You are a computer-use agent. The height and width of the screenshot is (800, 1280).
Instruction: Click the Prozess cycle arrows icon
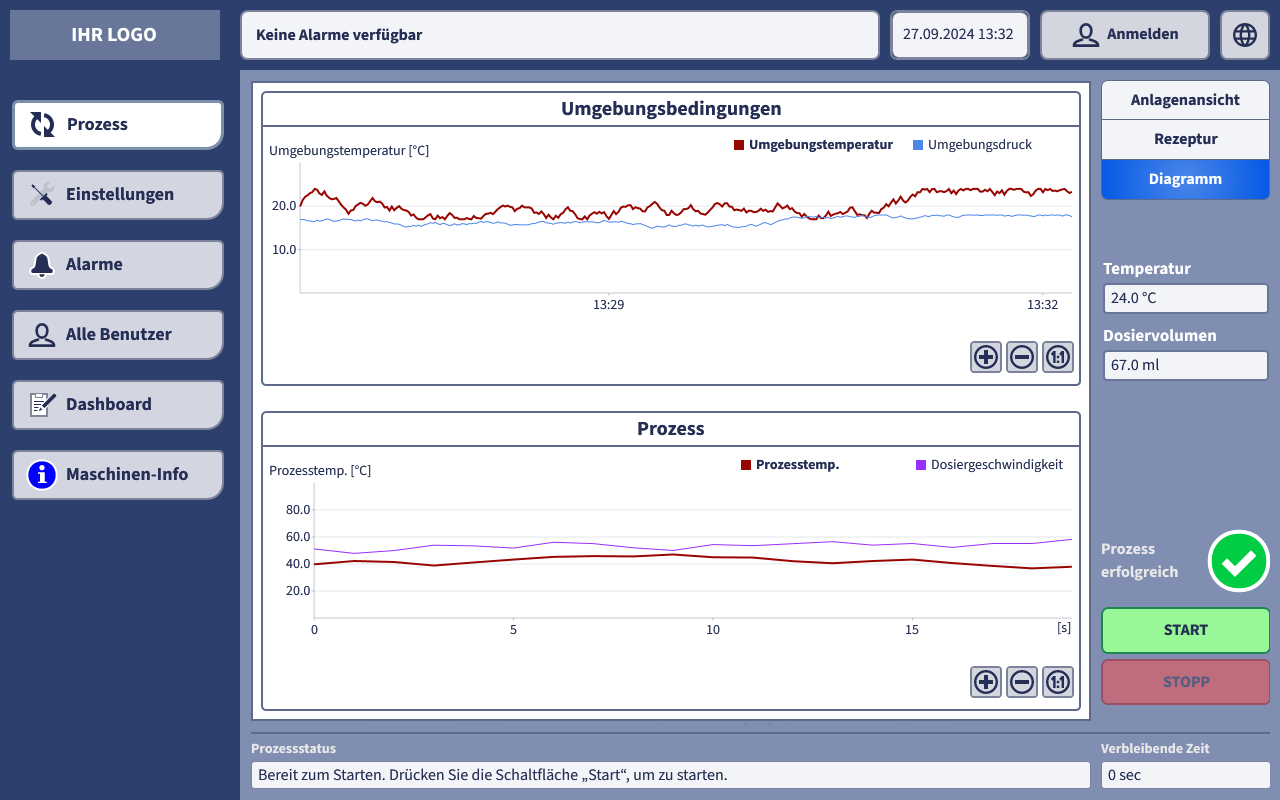42,124
